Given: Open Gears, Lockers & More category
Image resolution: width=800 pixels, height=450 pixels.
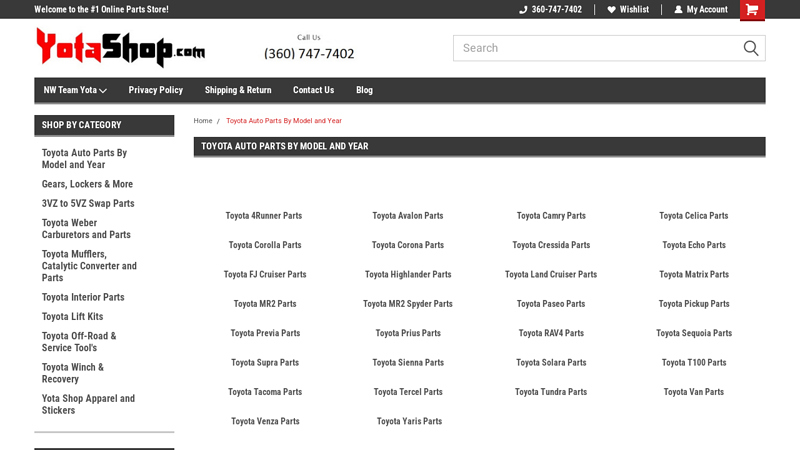Looking at the screenshot, I should (87, 184).
